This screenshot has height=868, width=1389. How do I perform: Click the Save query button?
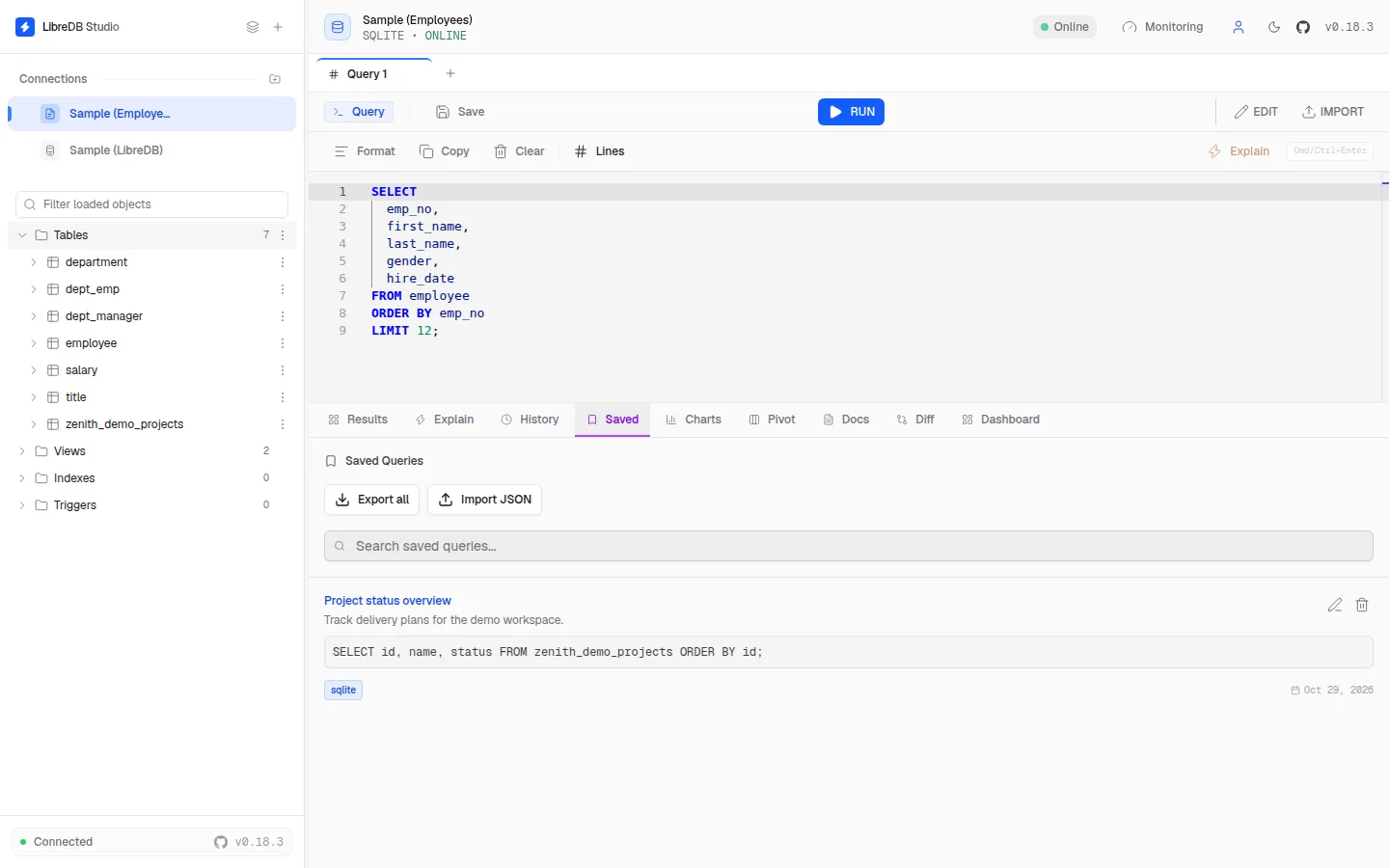[x=460, y=112]
